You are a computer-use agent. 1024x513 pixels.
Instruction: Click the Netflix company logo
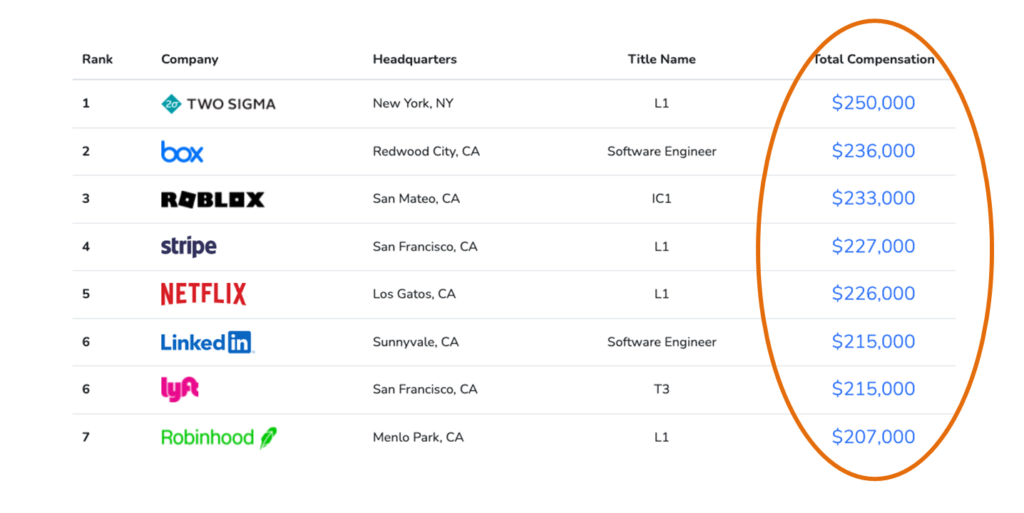tap(204, 294)
